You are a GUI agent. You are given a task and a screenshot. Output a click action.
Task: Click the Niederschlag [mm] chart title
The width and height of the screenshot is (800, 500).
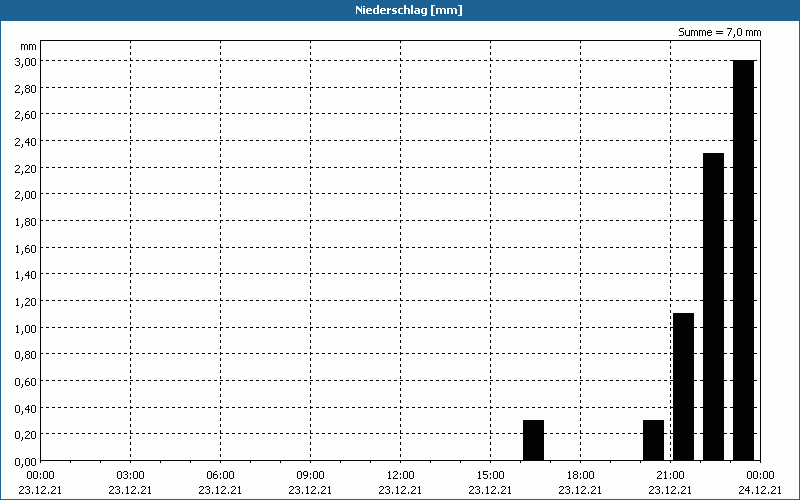pos(409,10)
